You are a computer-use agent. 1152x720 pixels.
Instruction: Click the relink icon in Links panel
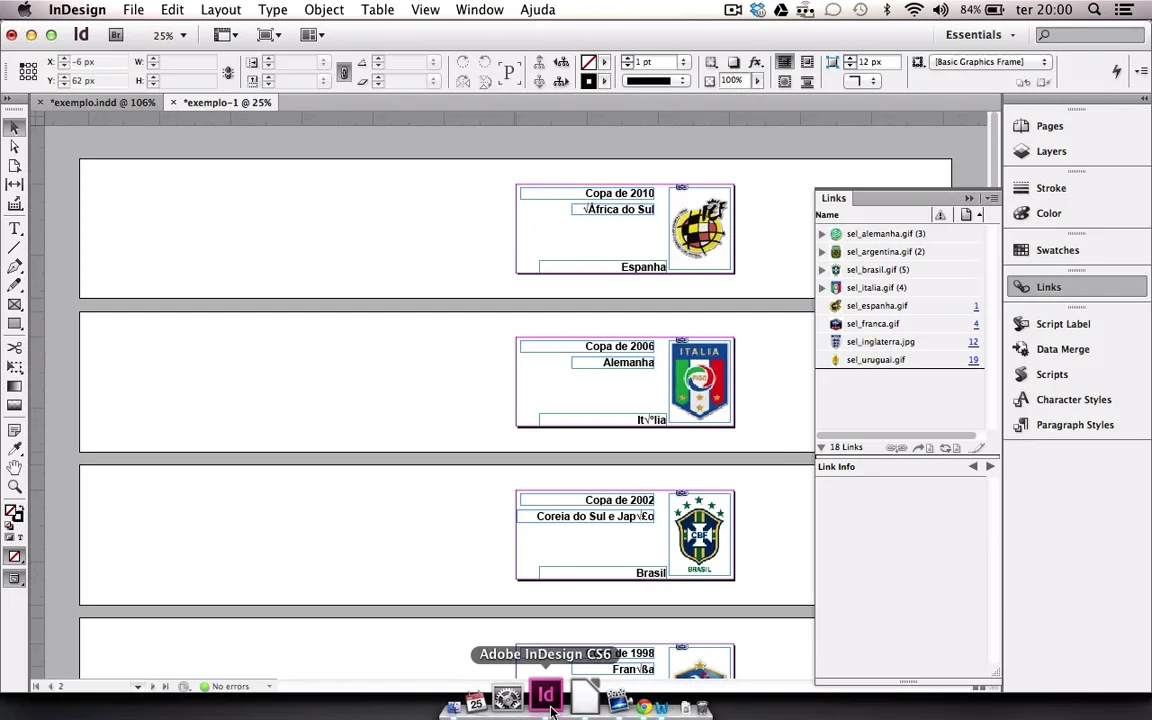(896, 447)
